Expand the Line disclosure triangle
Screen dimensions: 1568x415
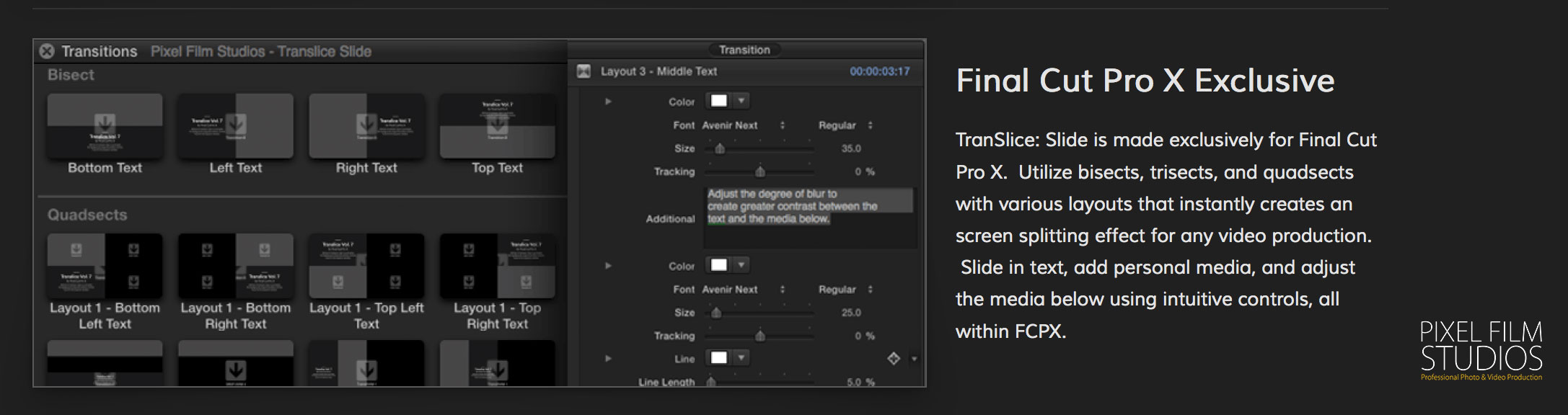(x=608, y=358)
